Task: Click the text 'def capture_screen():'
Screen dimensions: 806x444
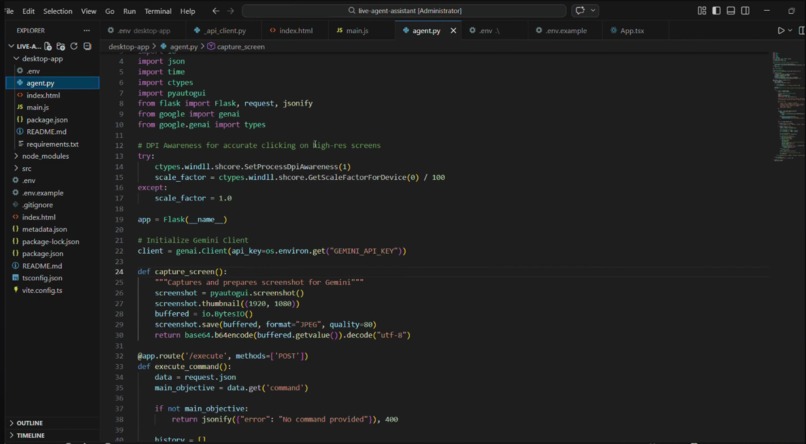Action: coord(182,272)
